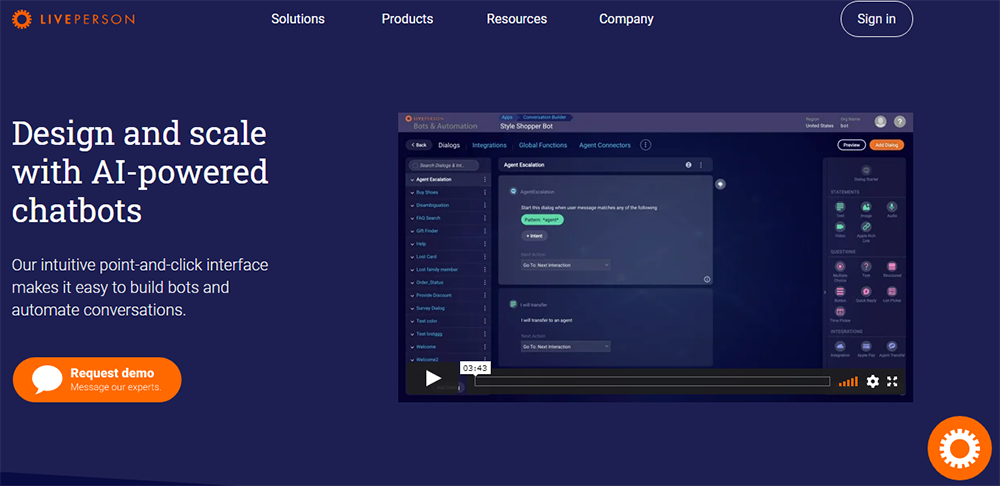The height and width of the screenshot is (486, 1000).
Task: Open the orange gear chat widget
Action: (x=959, y=448)
